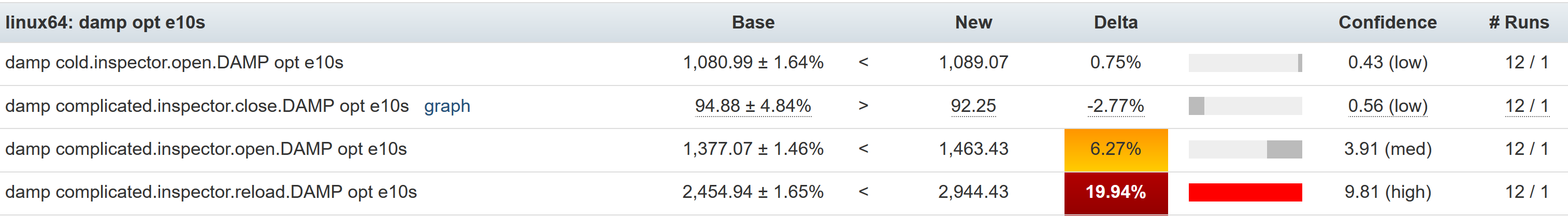Click the underlined 94.88 ± 4.84% base value

coord(753,107)
